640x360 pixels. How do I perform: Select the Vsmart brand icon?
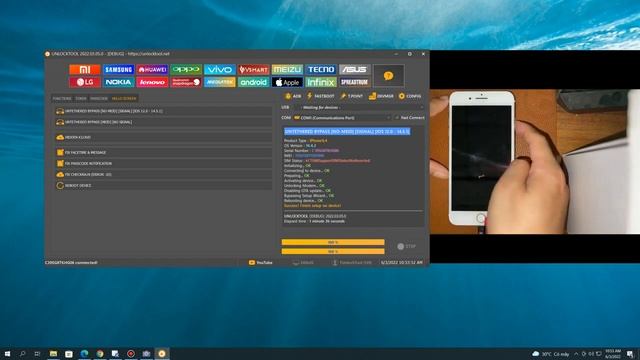tap(253, 69)
